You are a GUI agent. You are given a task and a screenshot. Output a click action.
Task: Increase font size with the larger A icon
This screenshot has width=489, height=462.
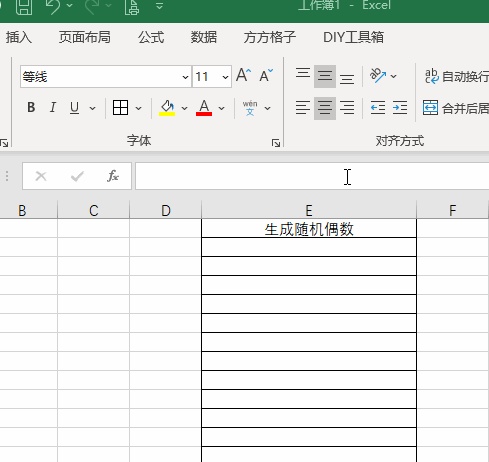click(244, 75)
